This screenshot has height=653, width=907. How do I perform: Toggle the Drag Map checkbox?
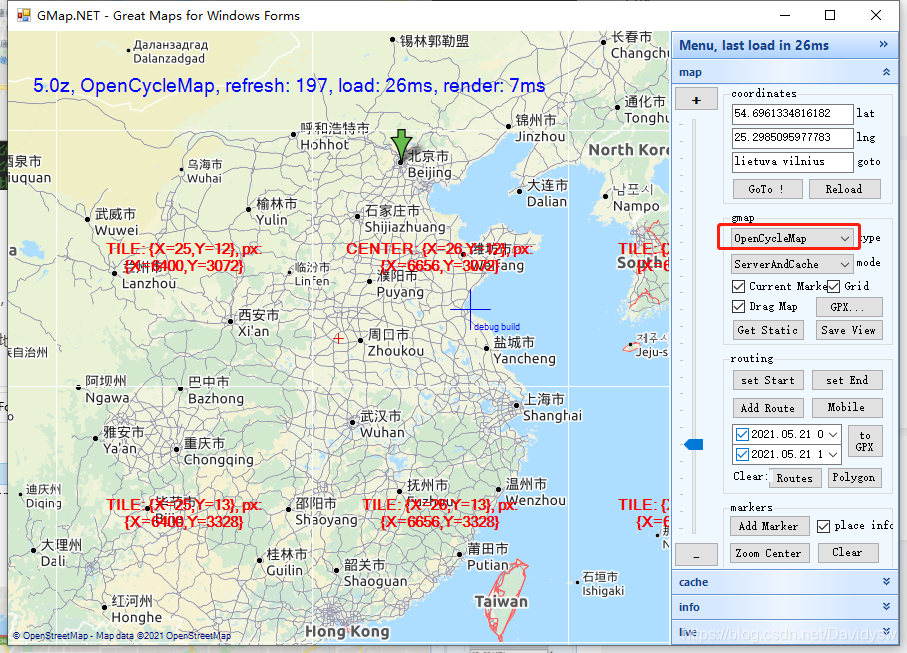click(738, 307)
